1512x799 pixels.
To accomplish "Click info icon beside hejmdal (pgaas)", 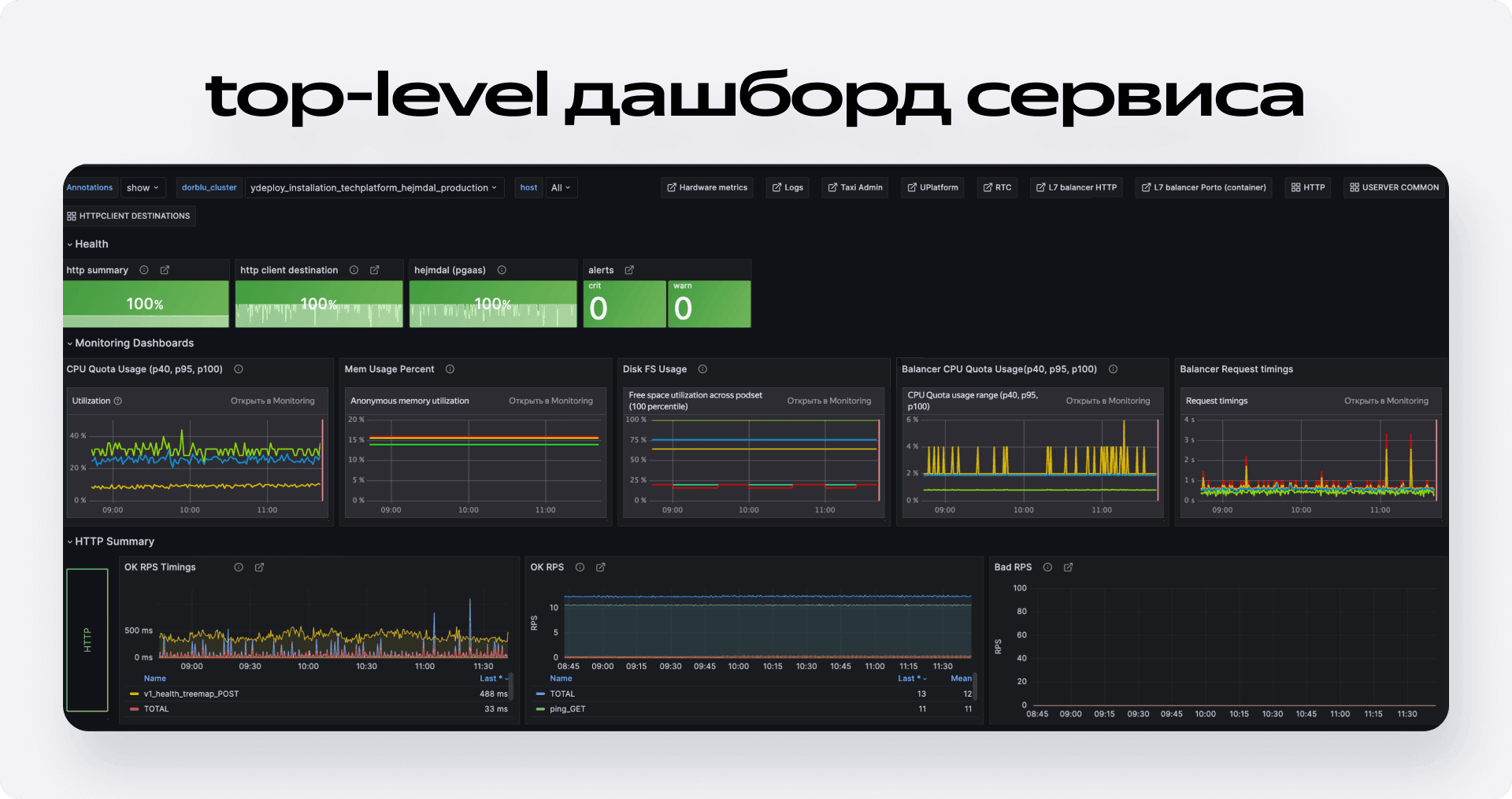I will (502, 270).
